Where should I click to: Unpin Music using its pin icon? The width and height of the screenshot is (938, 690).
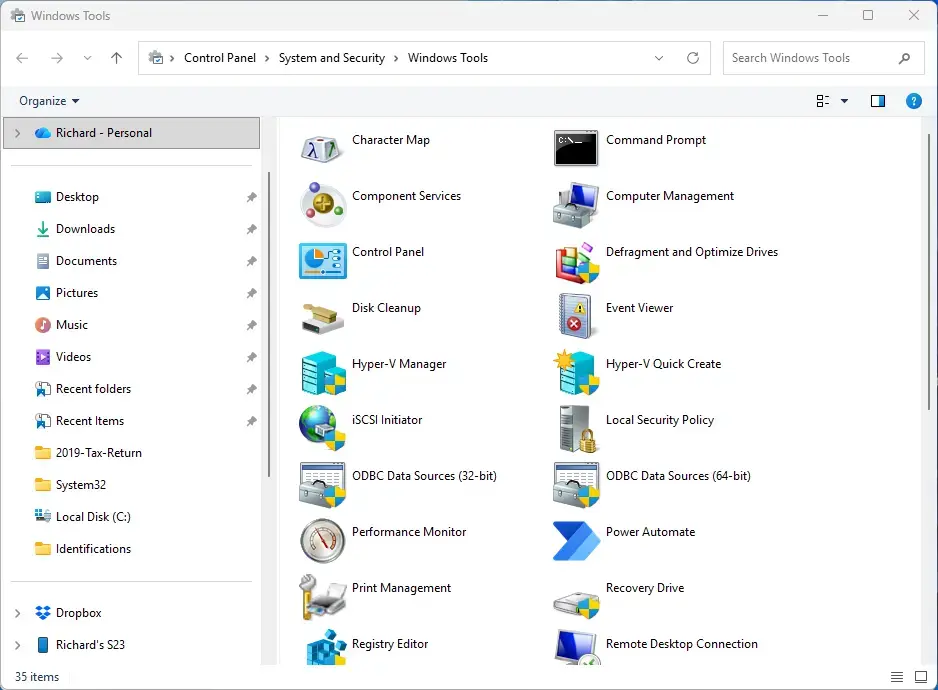(x=251, y=325)
